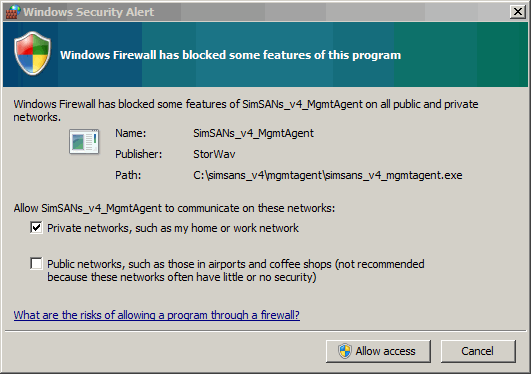
Task: Select the program name SimSANs_v4_MgmtAgent value
Action: [x=253, y=133]
